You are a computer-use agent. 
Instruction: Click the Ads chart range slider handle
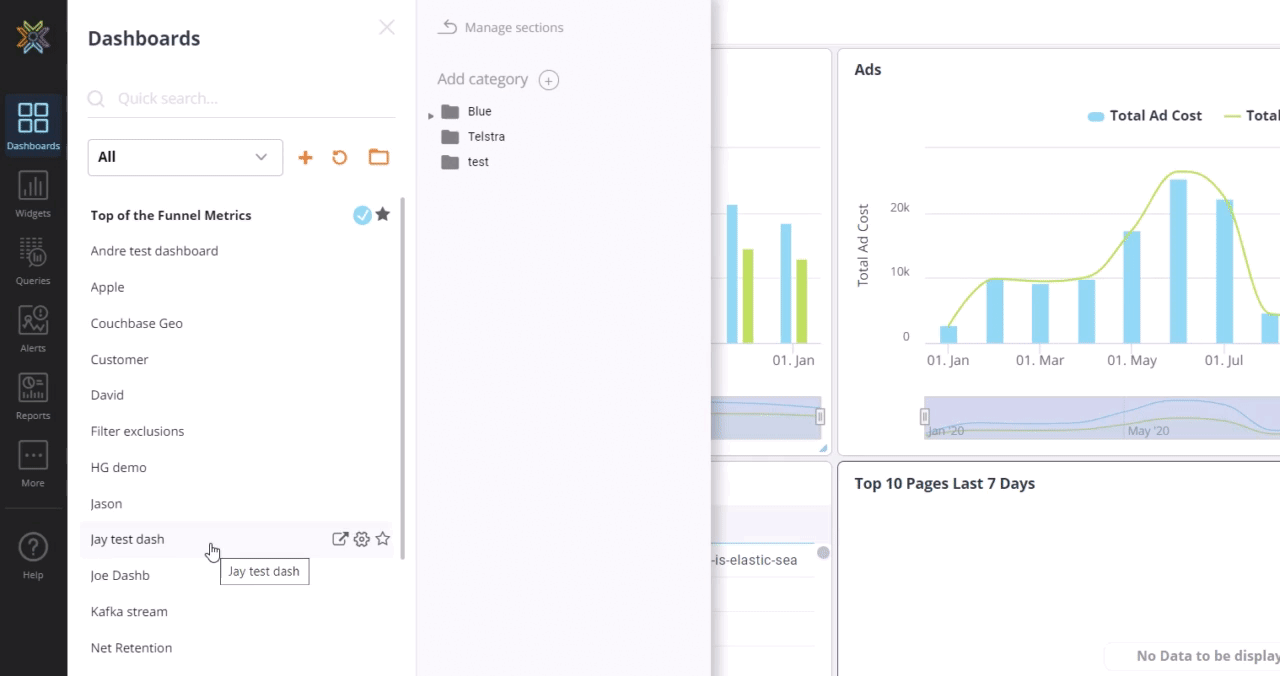(x=925, y=417)
